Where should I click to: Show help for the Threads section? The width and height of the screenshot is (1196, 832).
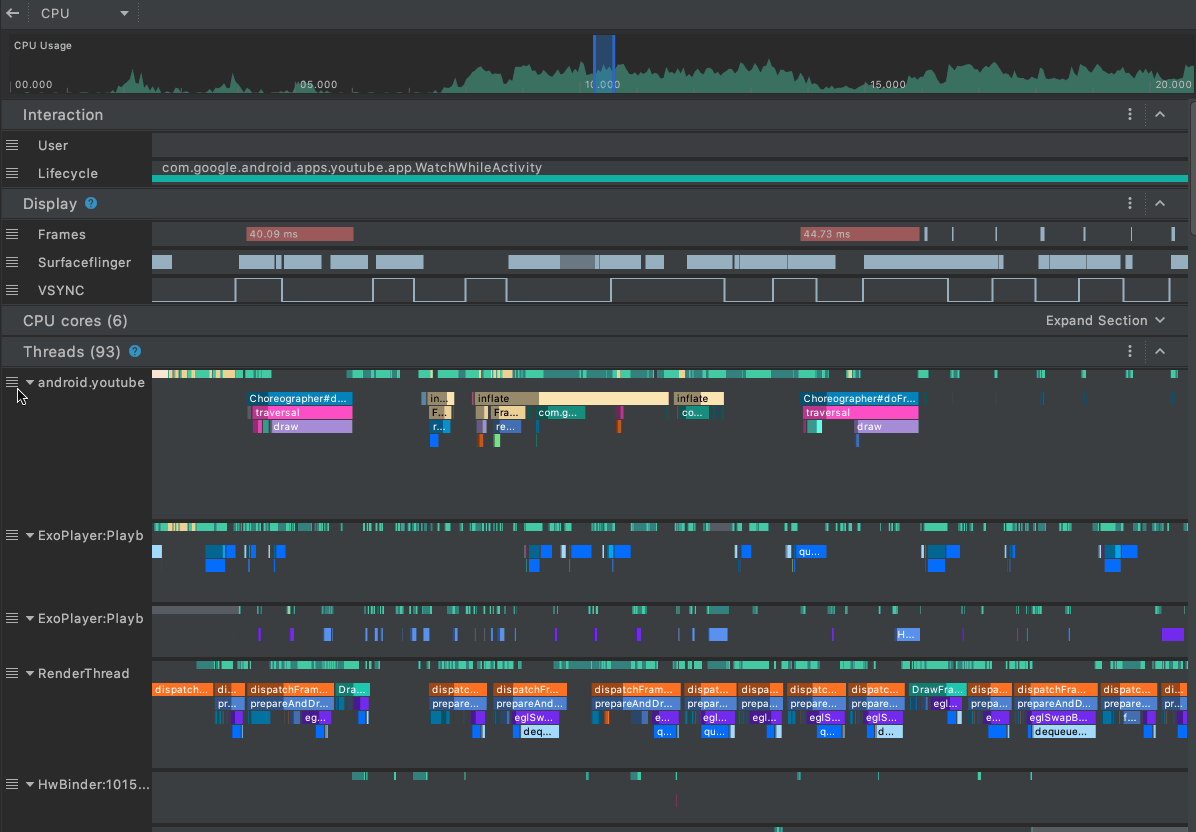coord(135,351)
